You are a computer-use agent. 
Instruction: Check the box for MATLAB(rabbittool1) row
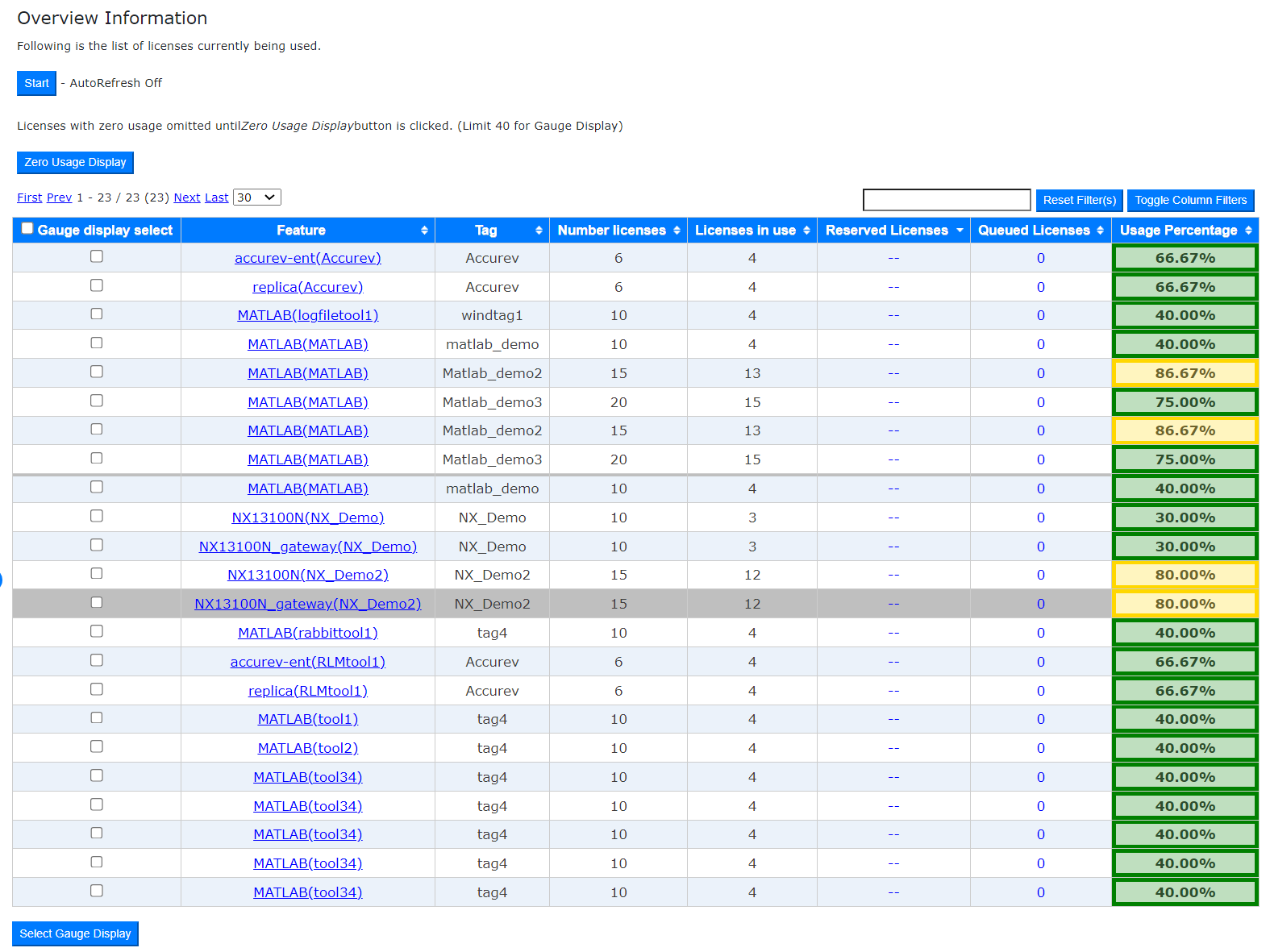coord(97,631)
